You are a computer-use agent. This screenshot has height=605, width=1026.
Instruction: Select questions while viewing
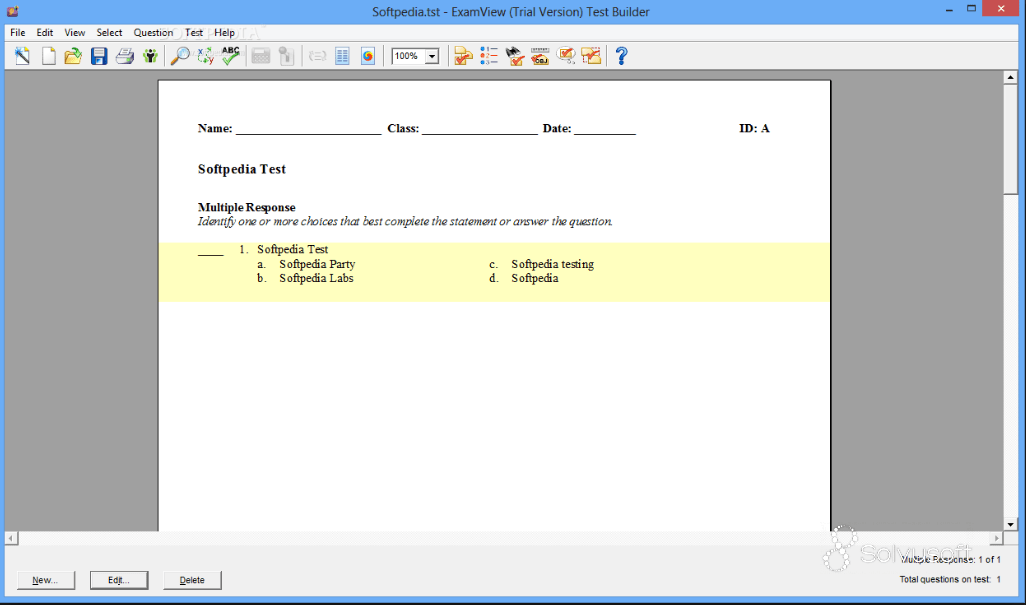click(x=515, y=55)
